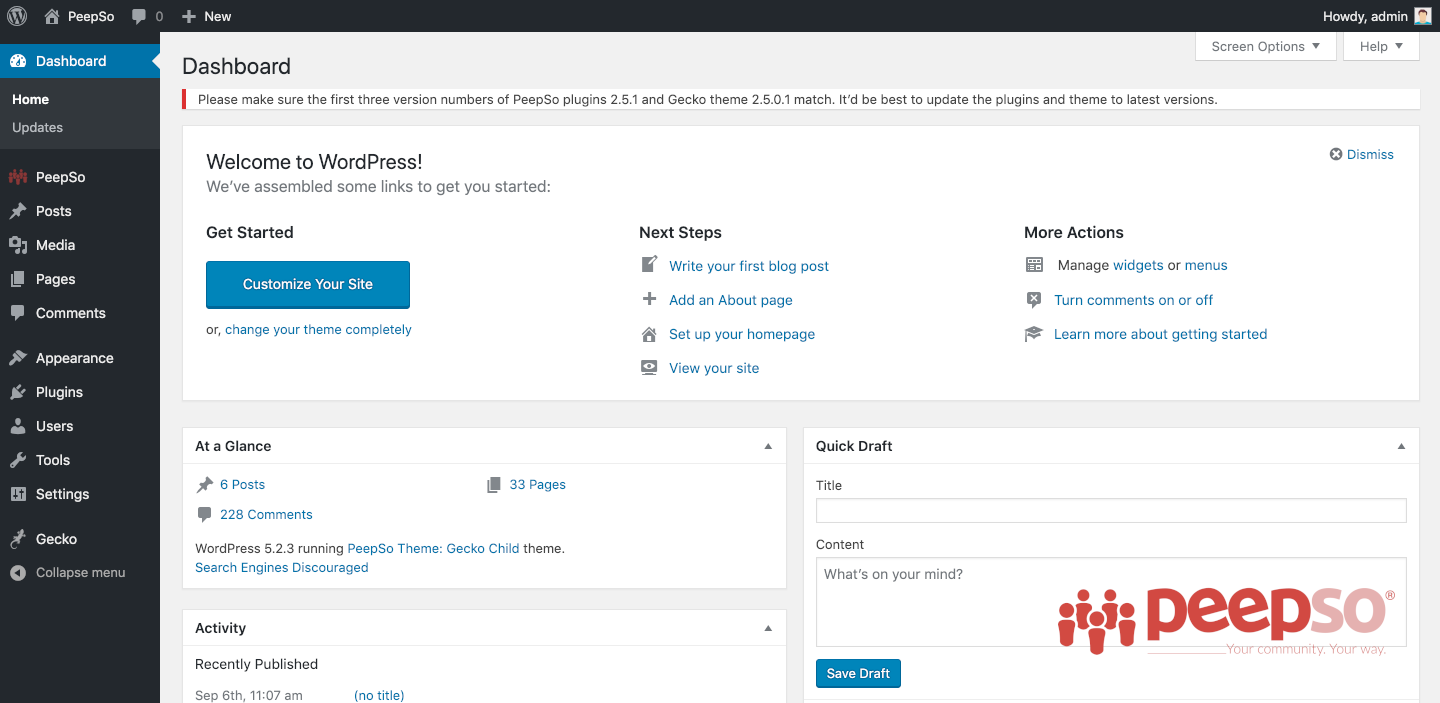1440x703 pixels.
Task: Click the monitor icon by View your site
Action: tap(650, 368)
